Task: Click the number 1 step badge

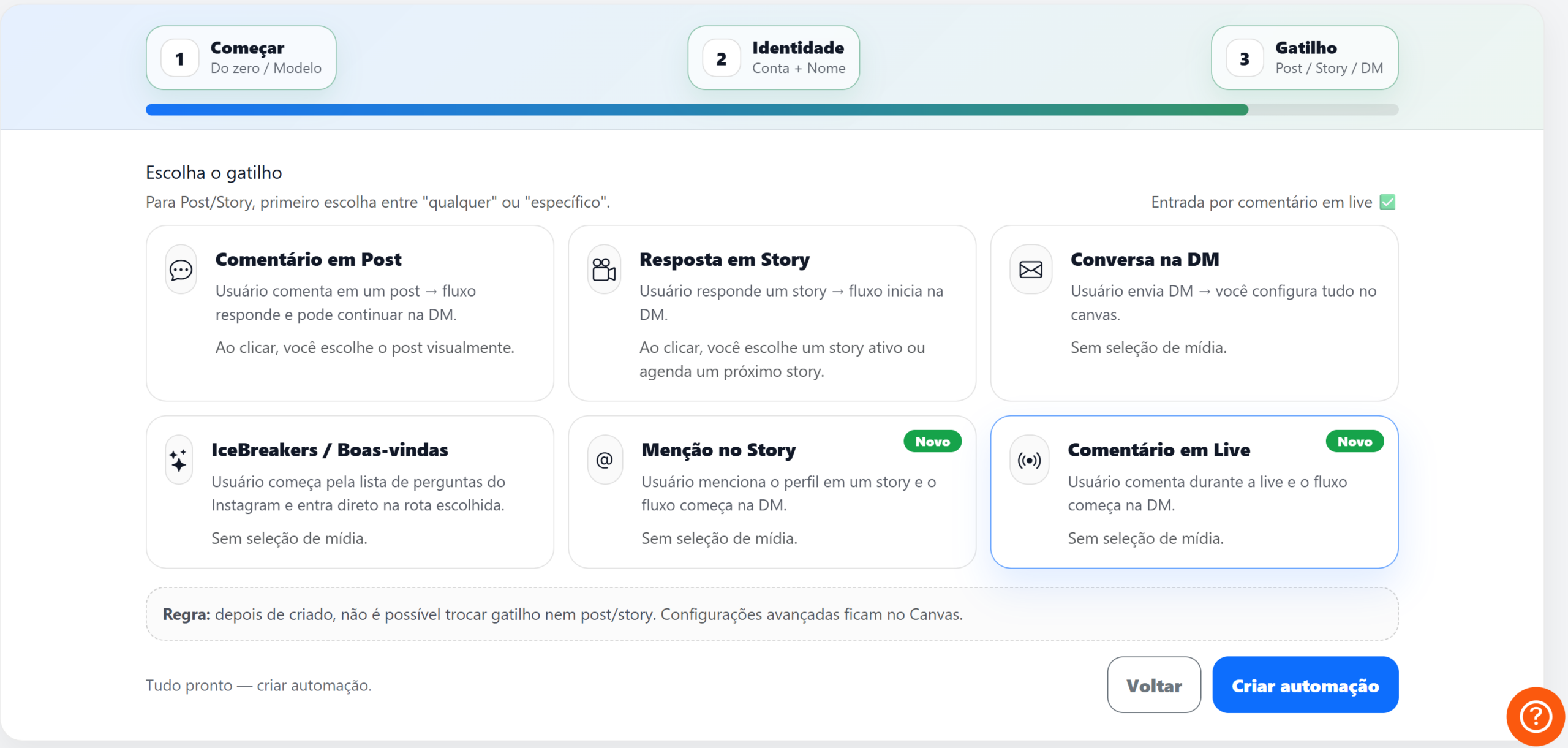Action: [x=179, y=59]
